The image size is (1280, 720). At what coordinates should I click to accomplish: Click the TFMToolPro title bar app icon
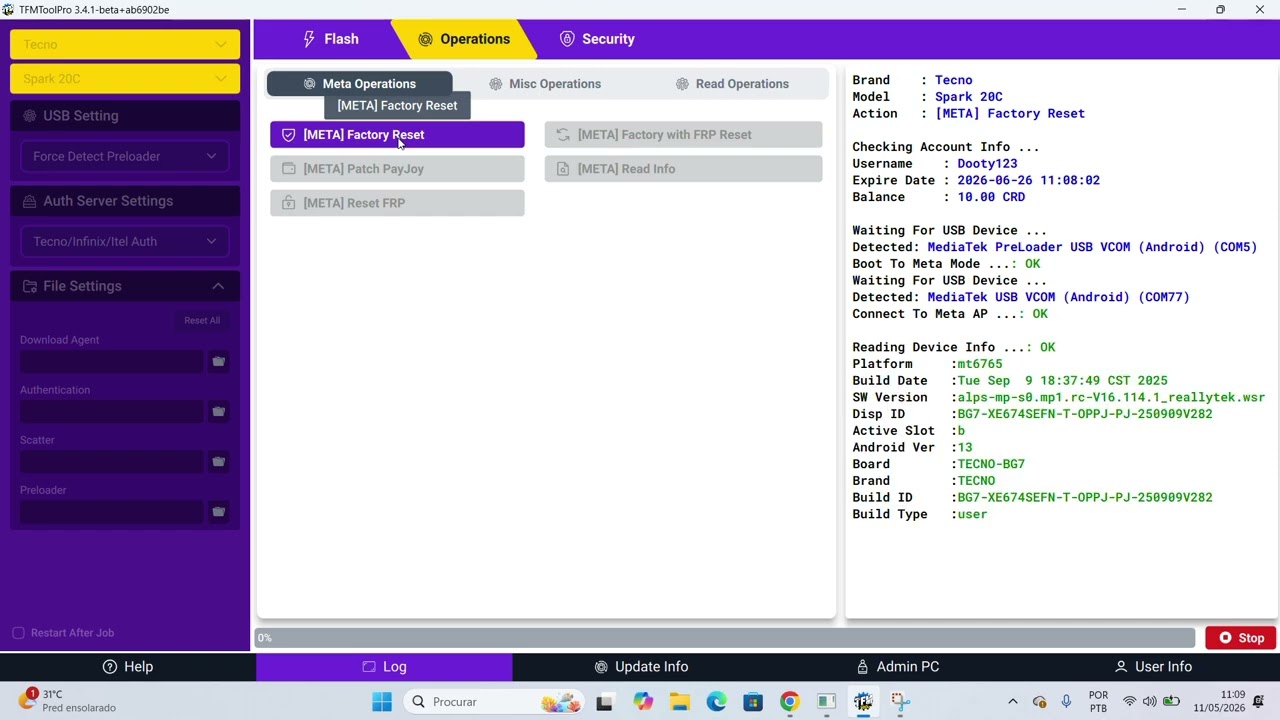point(9,10)
